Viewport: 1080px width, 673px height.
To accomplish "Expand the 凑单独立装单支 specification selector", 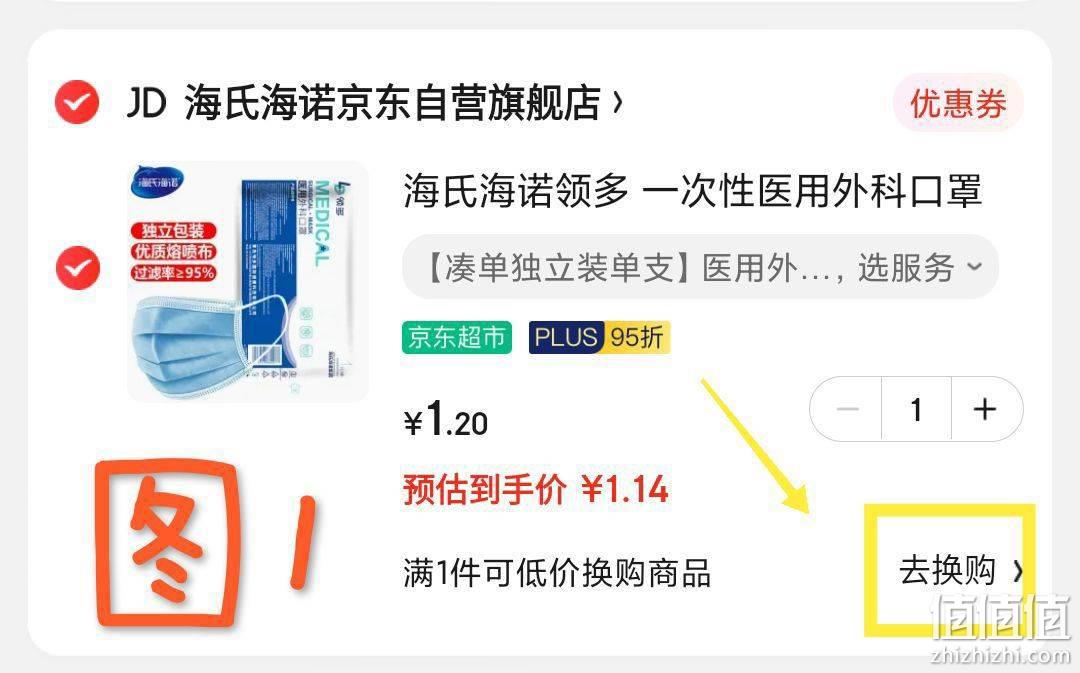I will [700, 267].
